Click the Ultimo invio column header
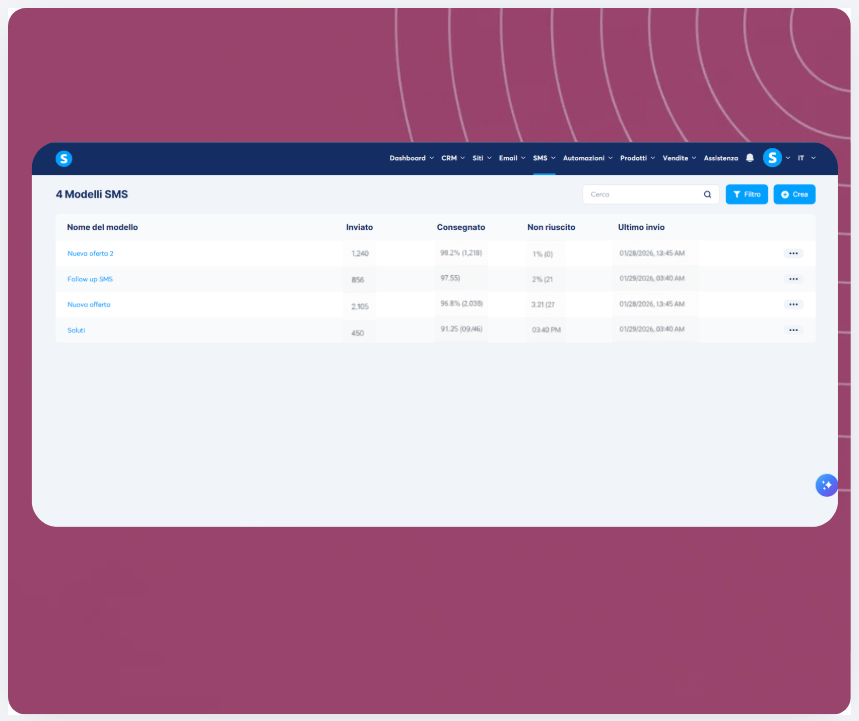 642,227
